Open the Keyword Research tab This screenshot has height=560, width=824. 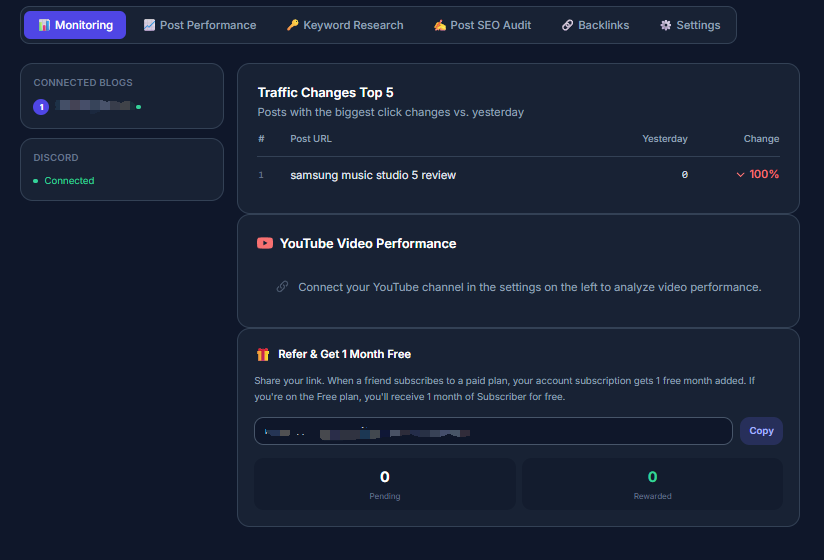[x=345, y=25]
